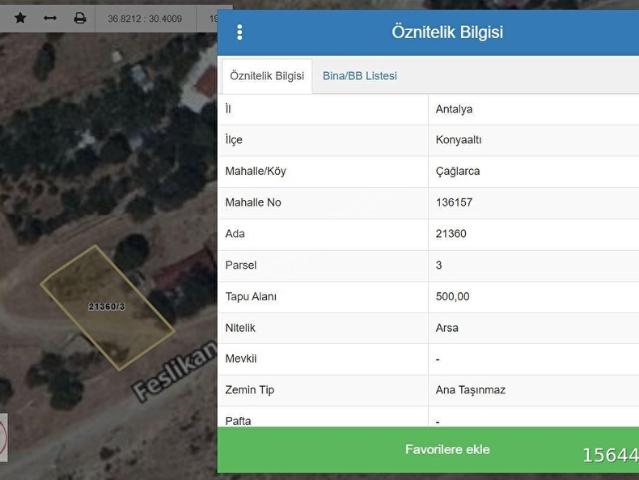Switch to the Bina/BB Listesi tab
639x480 pixels.
[x=360, y=76]
